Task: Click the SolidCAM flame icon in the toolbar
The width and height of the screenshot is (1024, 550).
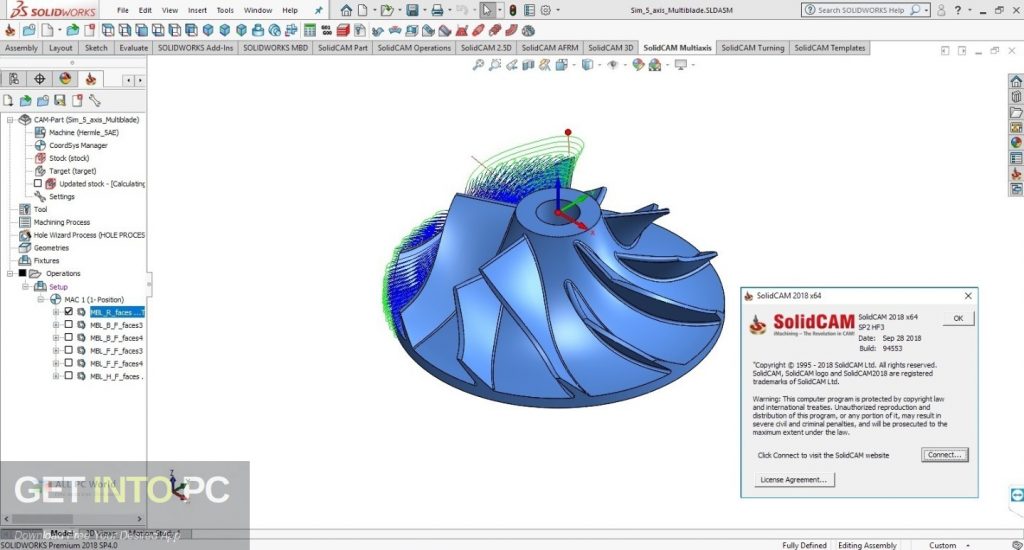Action: (x=10, y=30)
